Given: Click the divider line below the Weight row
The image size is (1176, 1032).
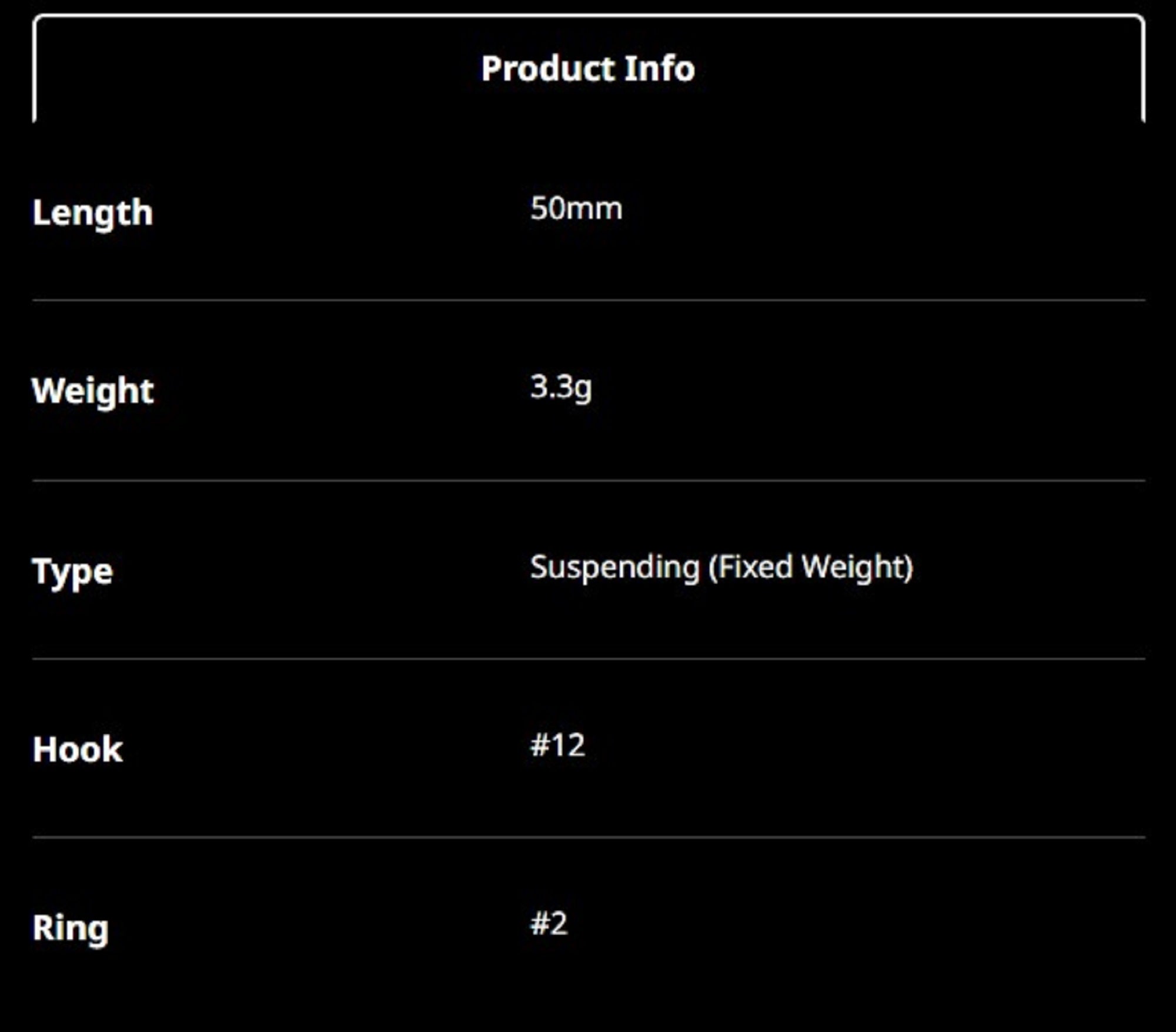Looking at the screenshot, I should point(588,480).
